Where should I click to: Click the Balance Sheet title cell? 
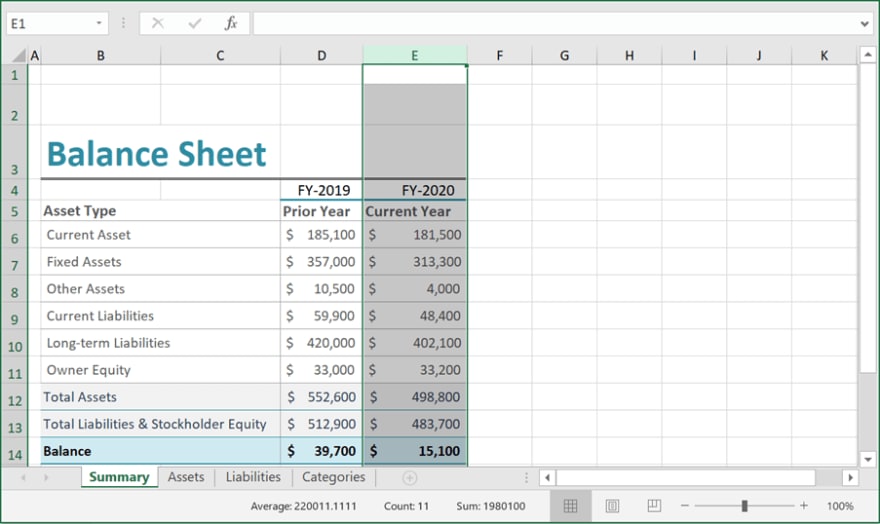156,154
